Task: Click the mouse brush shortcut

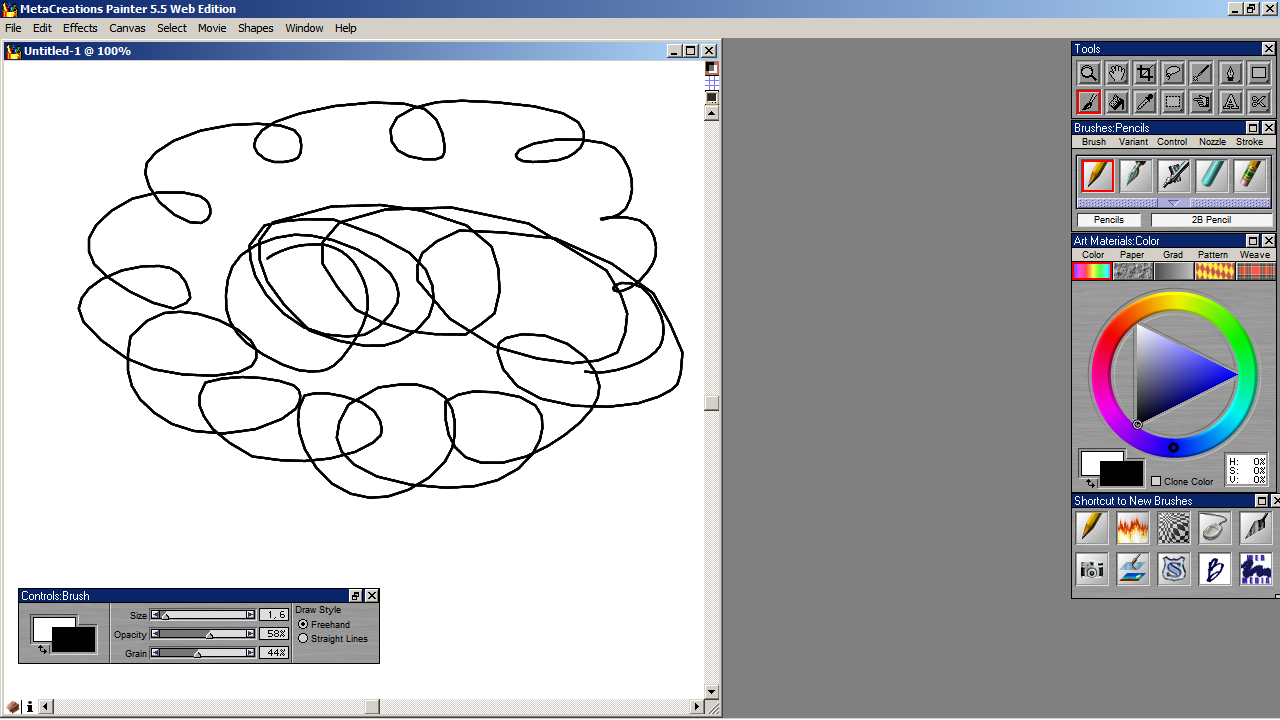Action: click(1215, 528)
